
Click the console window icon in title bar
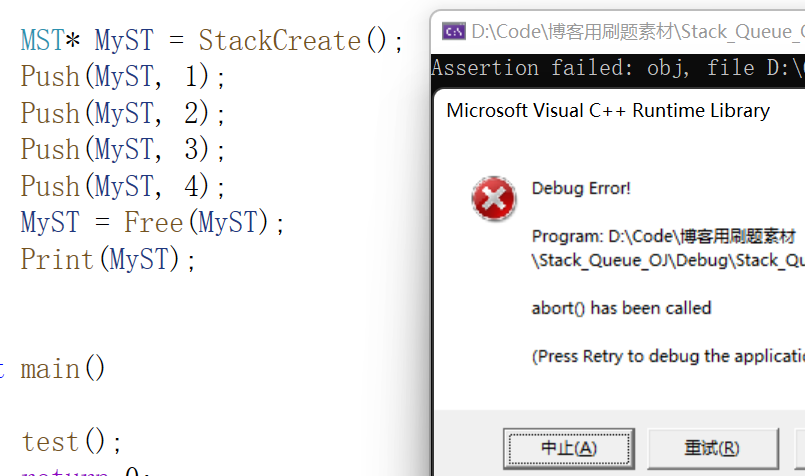click(454, 32)
